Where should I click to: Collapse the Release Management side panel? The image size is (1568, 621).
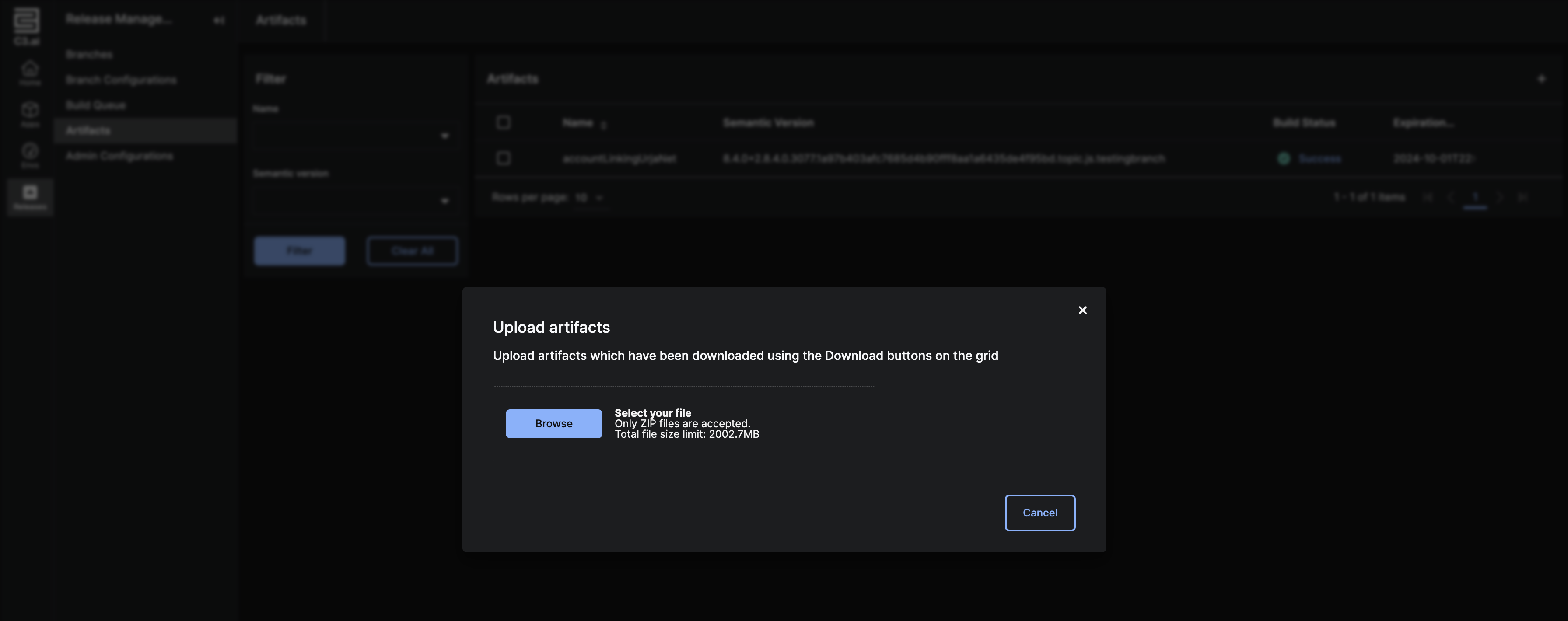click(x=218, y=20)
